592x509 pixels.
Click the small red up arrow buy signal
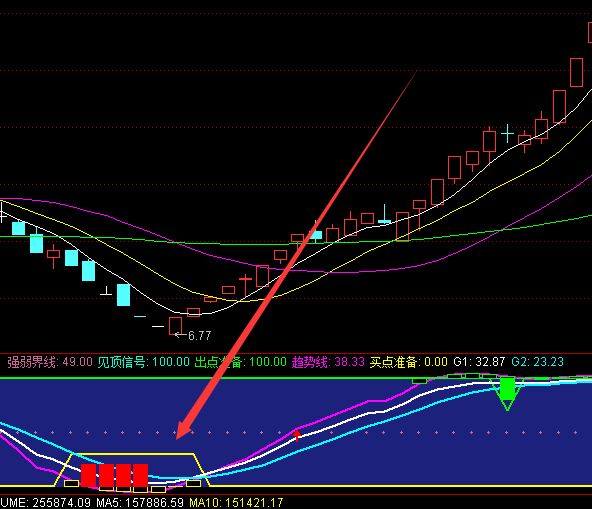[x=297, y=435]
